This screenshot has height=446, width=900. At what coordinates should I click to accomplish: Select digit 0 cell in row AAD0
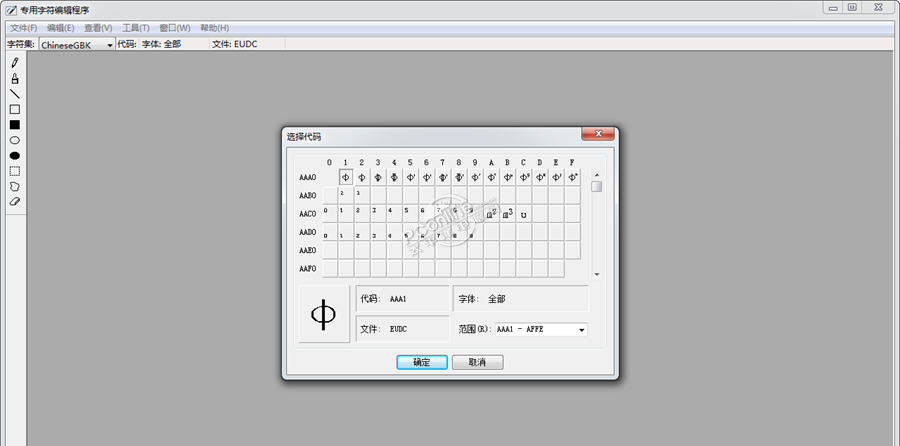click(329, 232)
